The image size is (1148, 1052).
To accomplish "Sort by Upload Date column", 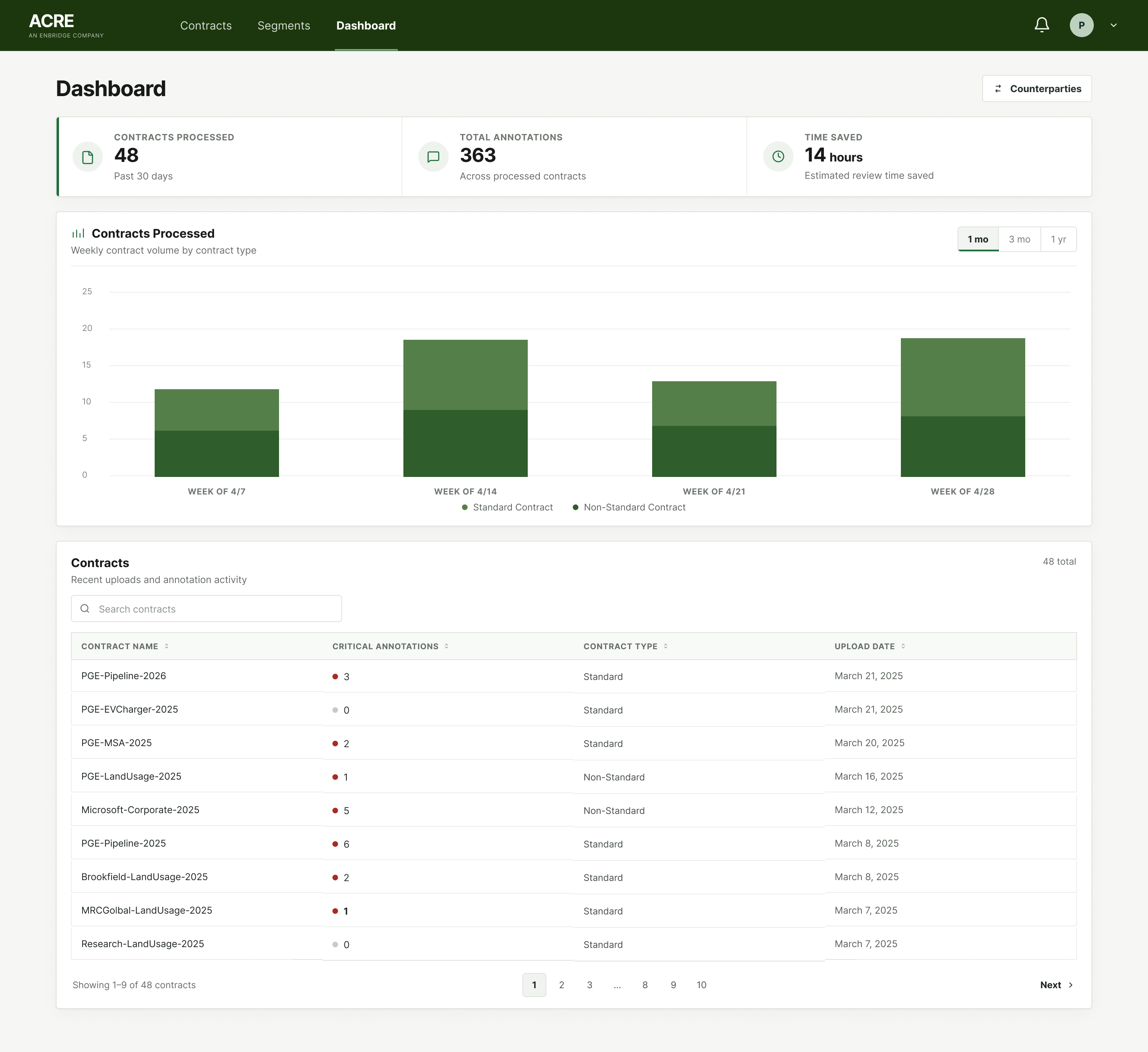I will [x=869, y=646].
